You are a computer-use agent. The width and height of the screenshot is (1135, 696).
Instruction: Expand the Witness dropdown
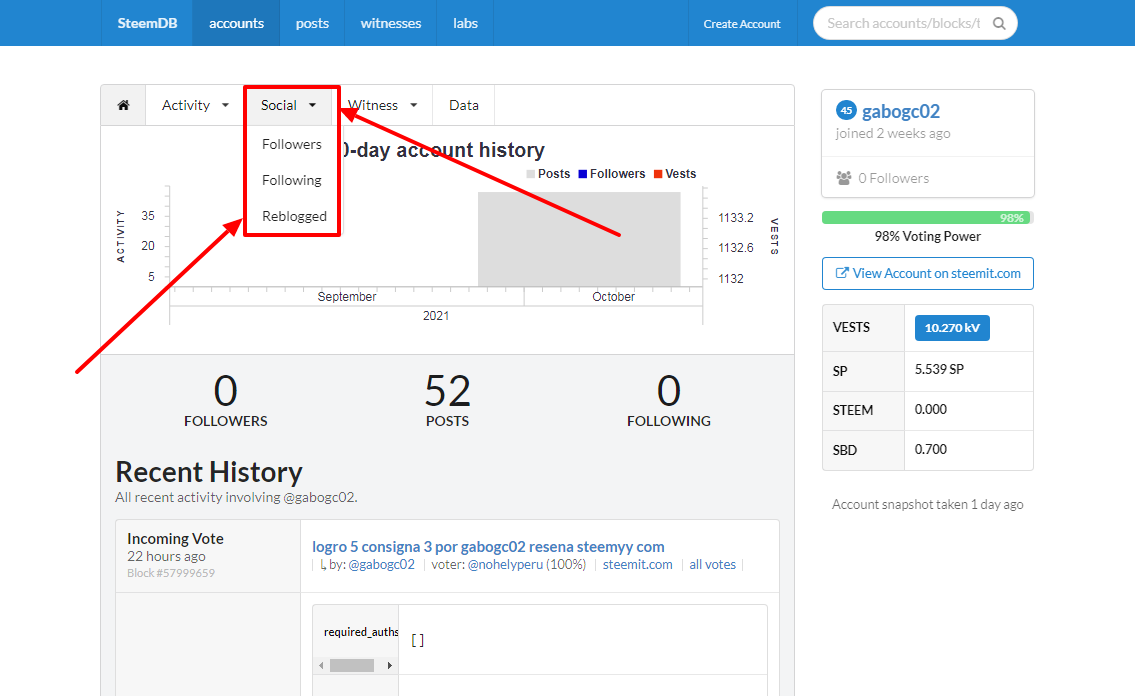pyautogui.click(x=382, y=106)
